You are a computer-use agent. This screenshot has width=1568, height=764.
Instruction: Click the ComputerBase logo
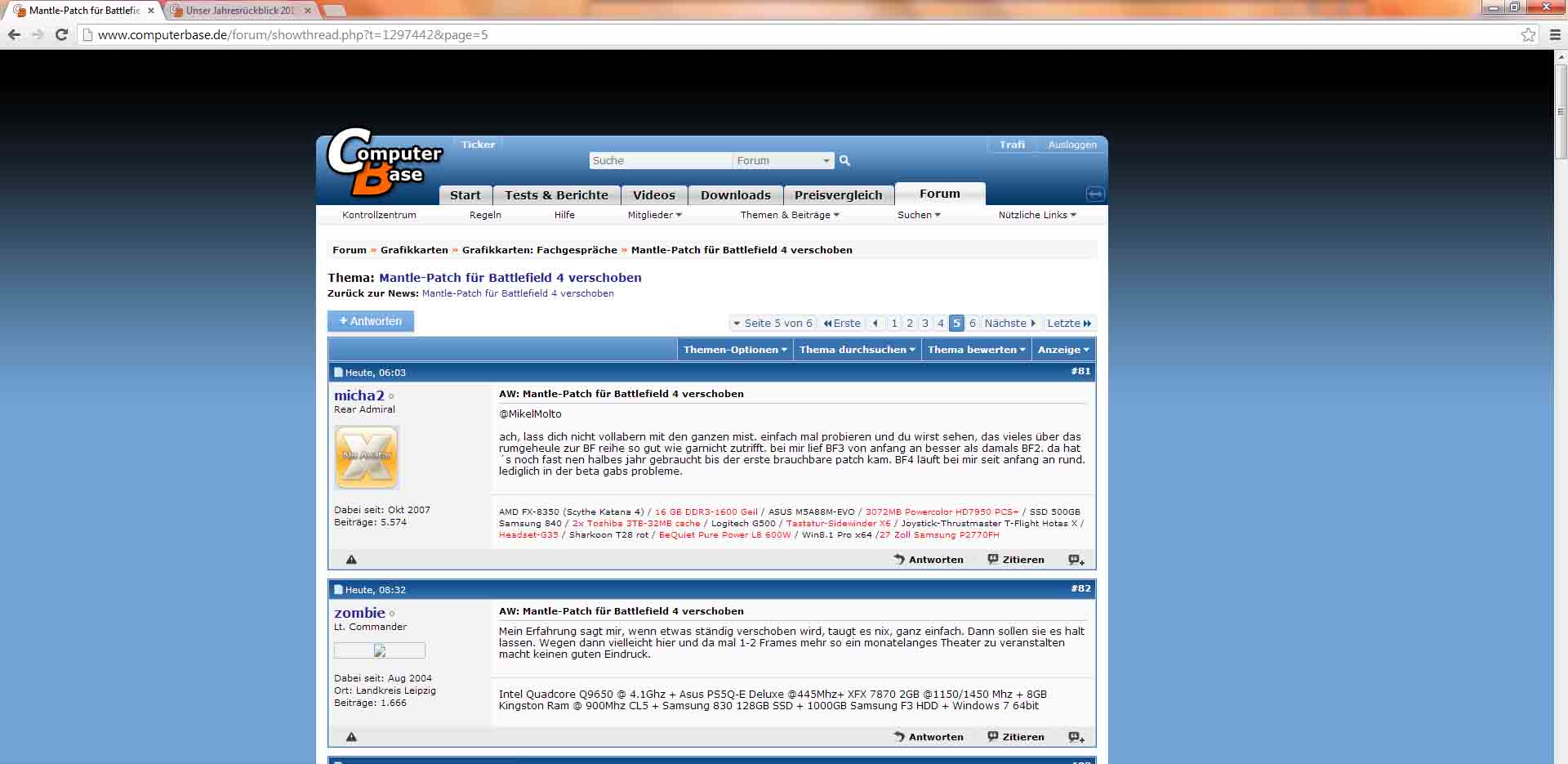[384, 163]
